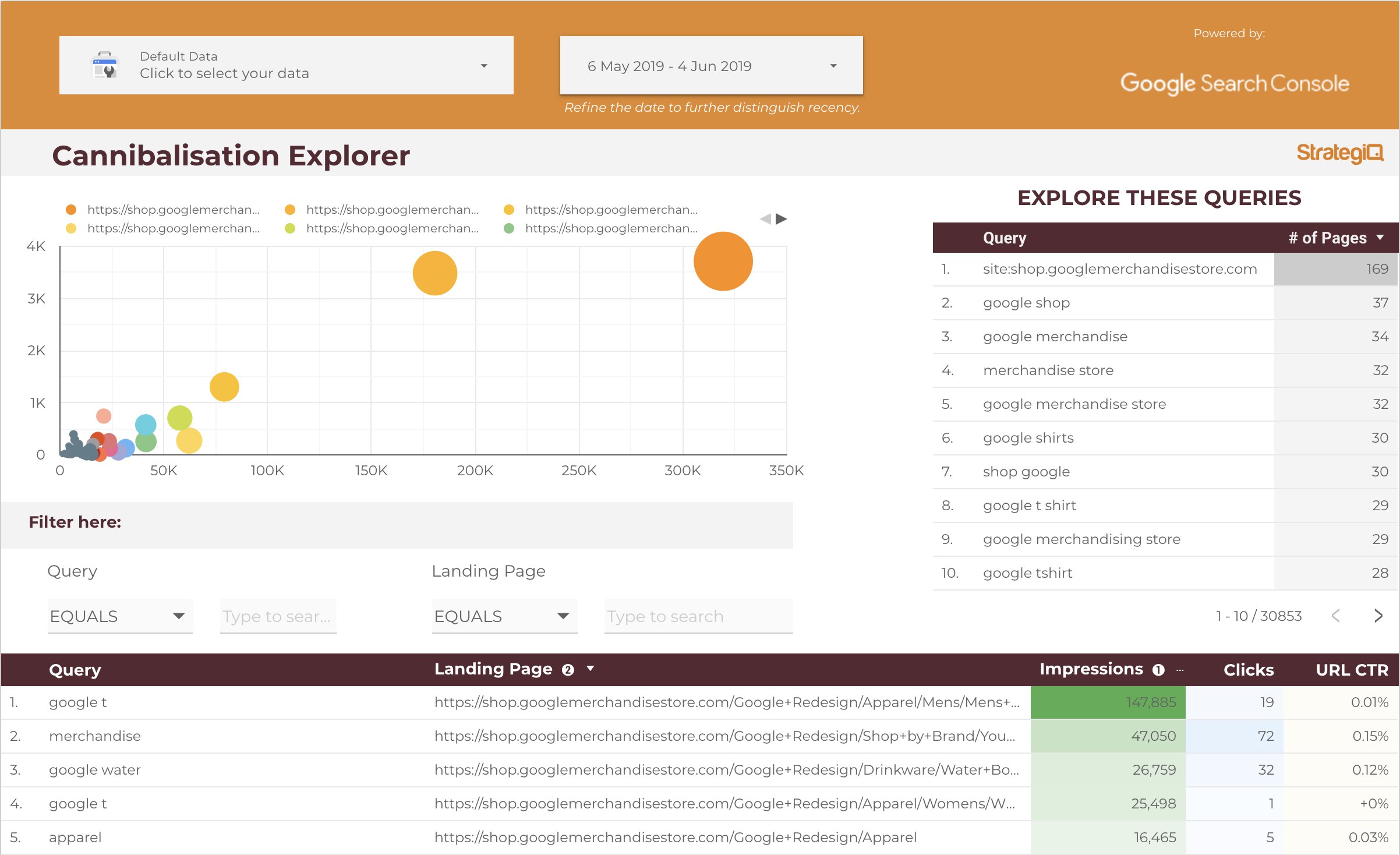The image size is (1400, 855).
Task: Select google merchandise store query row
Action: [1165, 404]
